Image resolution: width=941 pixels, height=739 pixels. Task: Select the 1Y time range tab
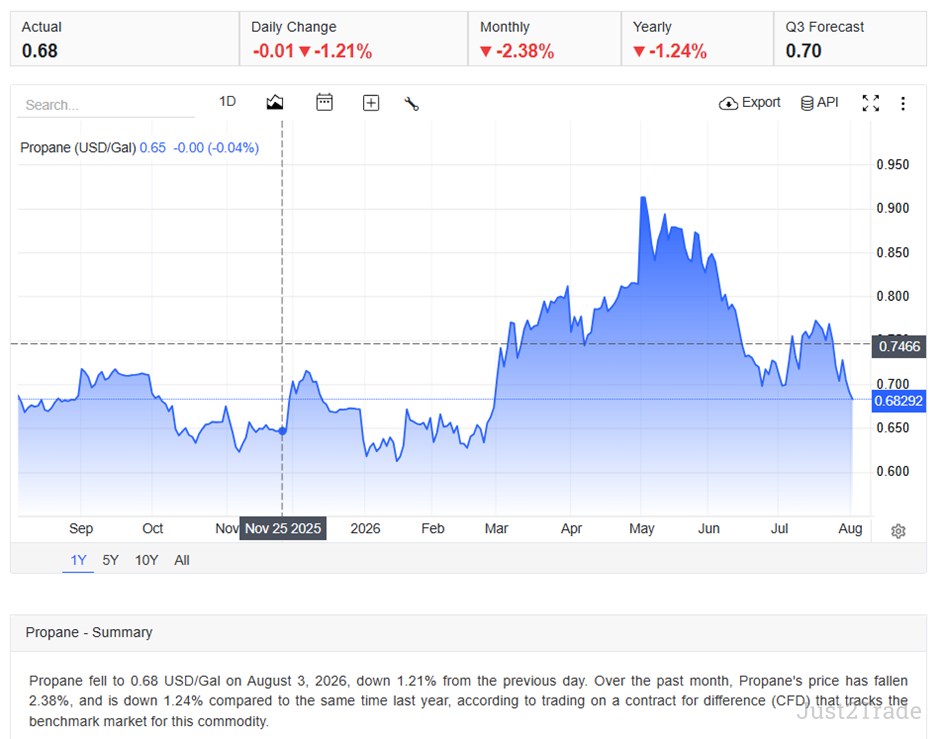pyautogui.click(x=78, y=560)
